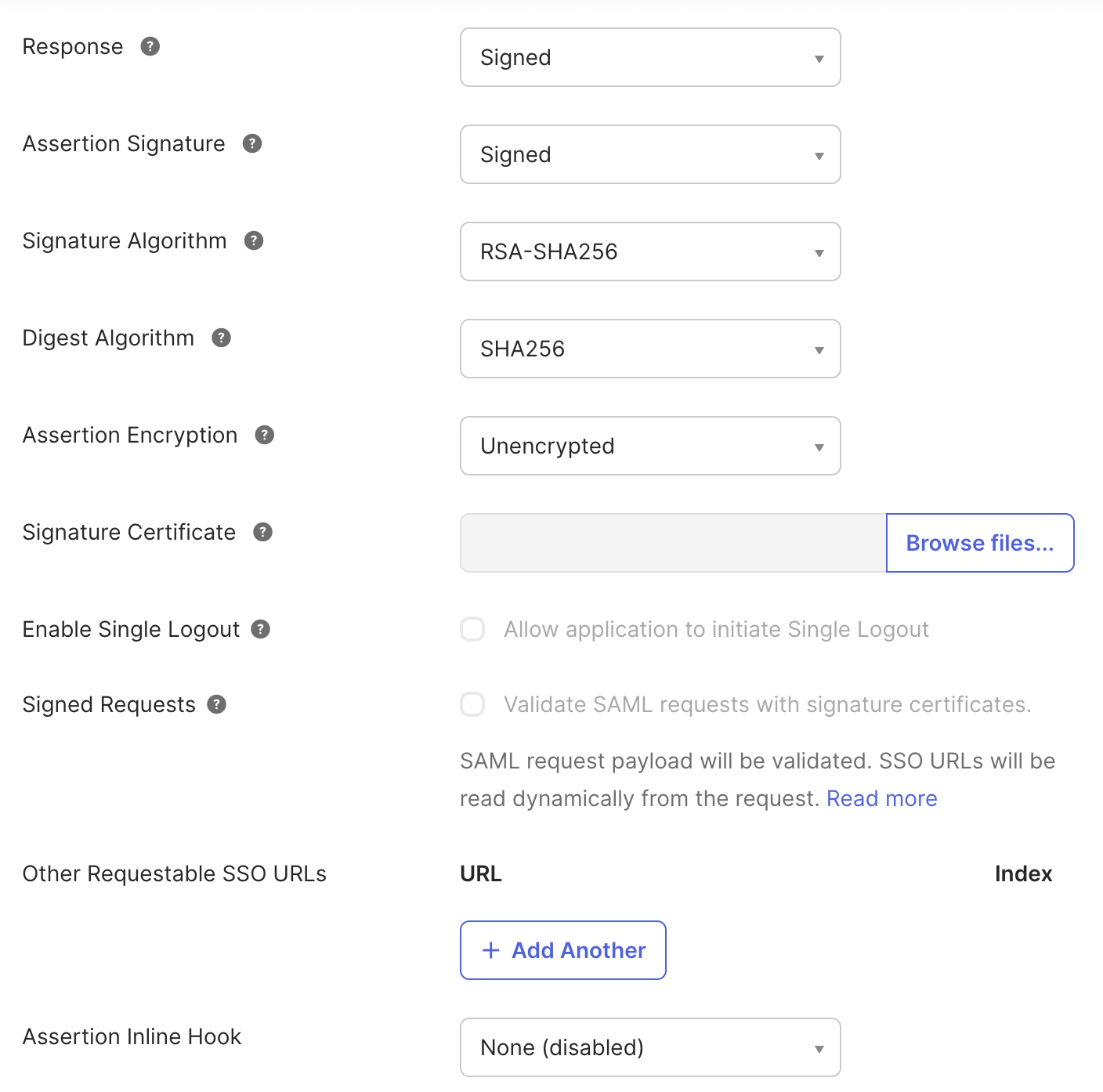Viewport: 1103px width, 1092px height.
Task: Click the Browse files button
Action: (979, 543)
